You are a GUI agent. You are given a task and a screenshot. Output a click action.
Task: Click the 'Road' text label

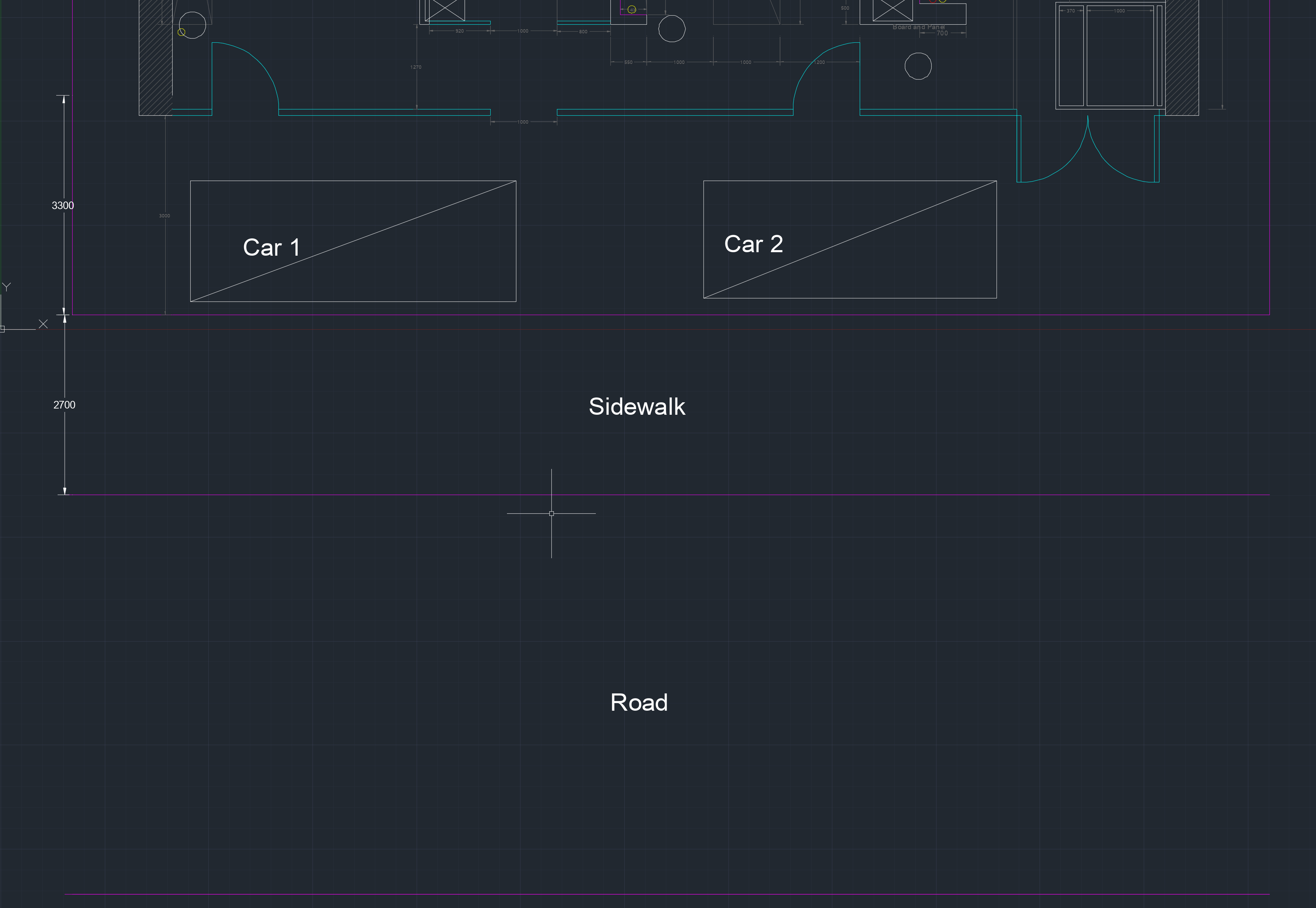tap(639, 703)
